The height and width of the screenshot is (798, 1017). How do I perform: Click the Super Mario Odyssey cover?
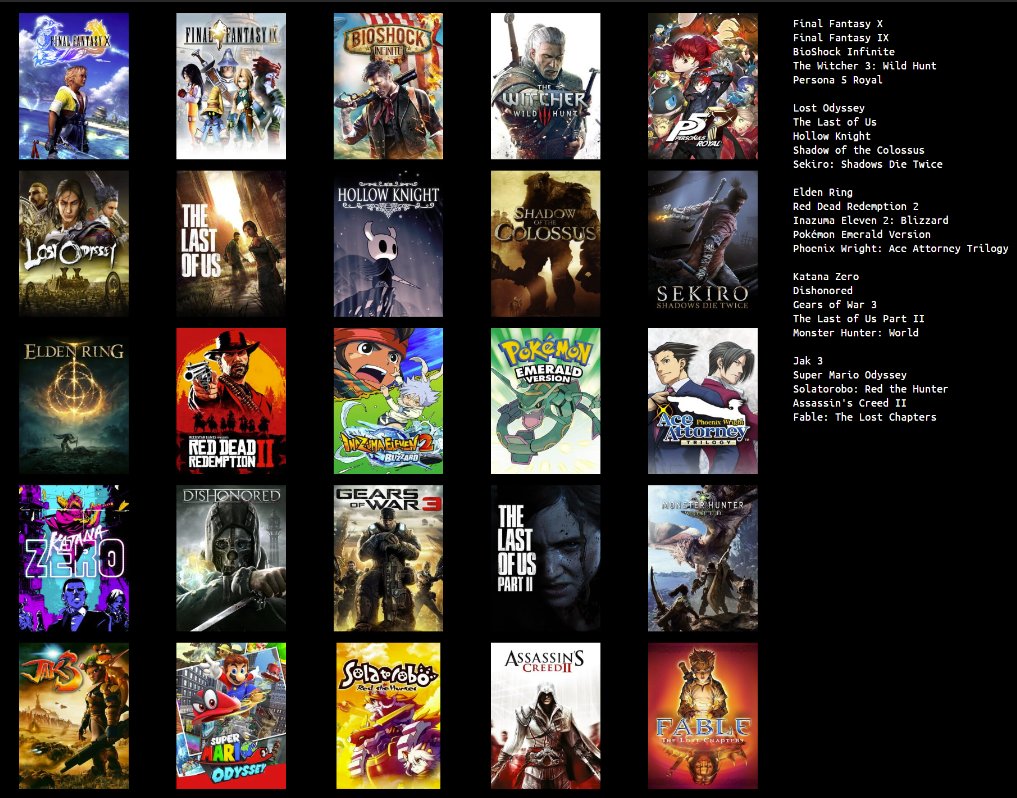(231, 716)
